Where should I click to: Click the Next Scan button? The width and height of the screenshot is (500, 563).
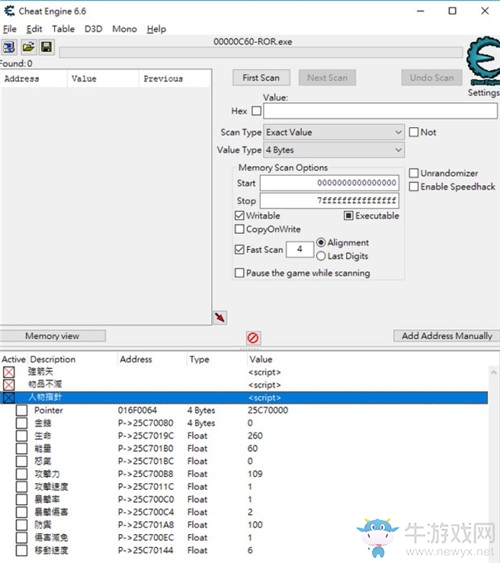[x=327, y=78]
